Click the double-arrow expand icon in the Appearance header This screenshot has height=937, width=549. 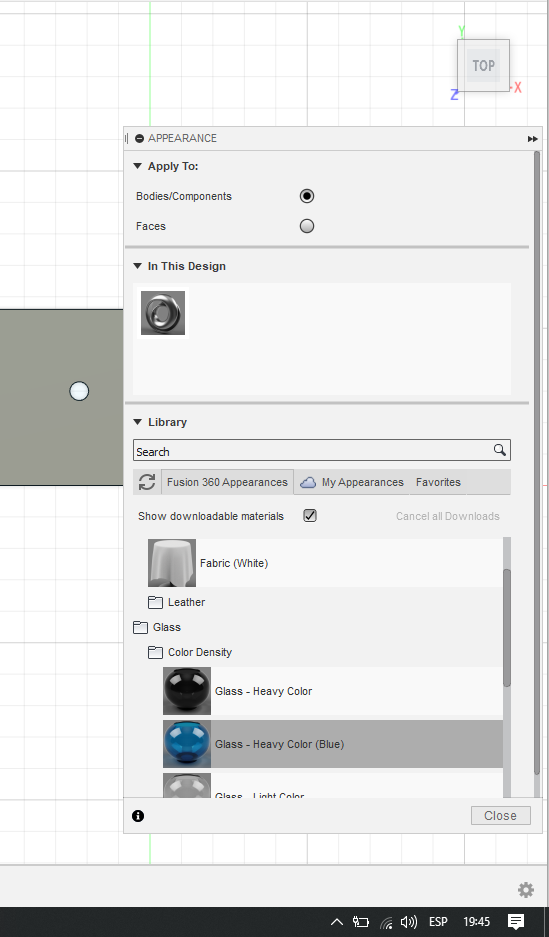tap(532, 139)
